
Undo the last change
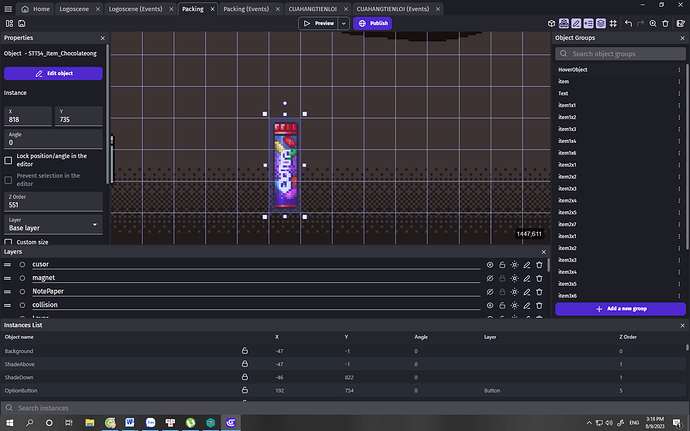(x=628, y=23)
